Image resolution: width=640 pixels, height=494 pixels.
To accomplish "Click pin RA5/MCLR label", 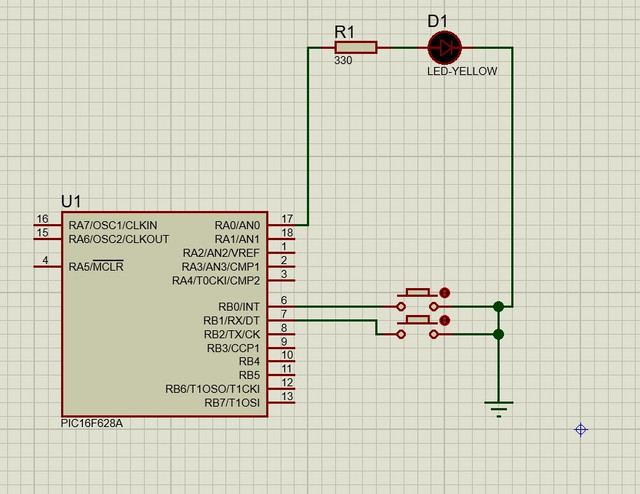I will tap(96, 267).
